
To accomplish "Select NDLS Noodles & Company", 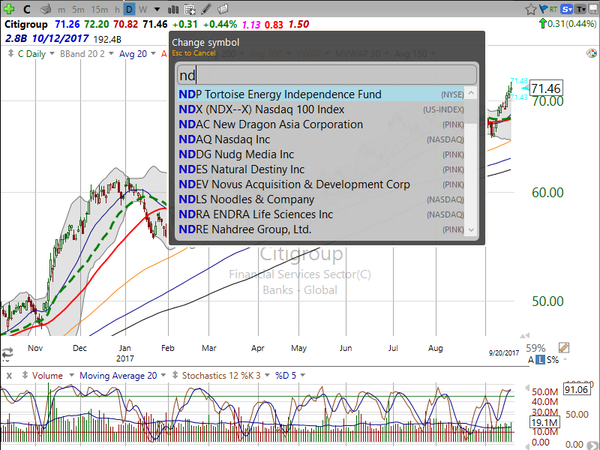I will coord(321,199).
